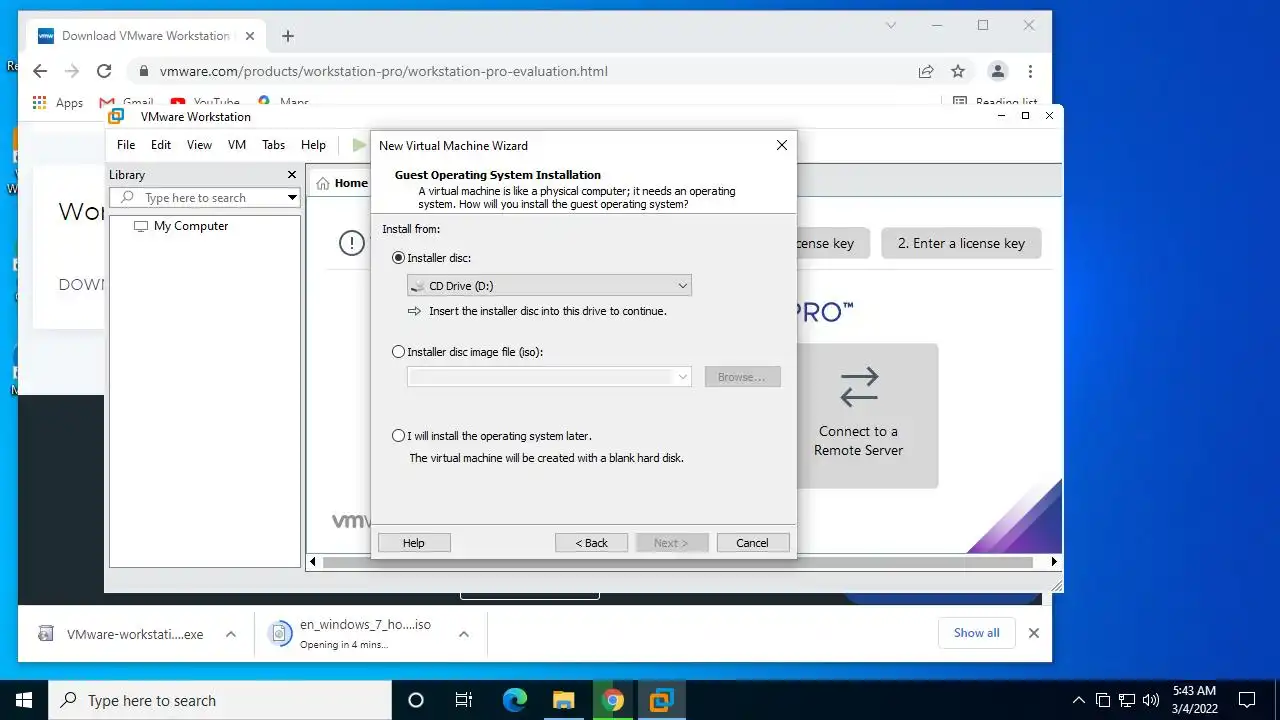This screenshot has height=720, width=1280.
Task: Bookmark this page with the star icon
Action: pos(958,71)
